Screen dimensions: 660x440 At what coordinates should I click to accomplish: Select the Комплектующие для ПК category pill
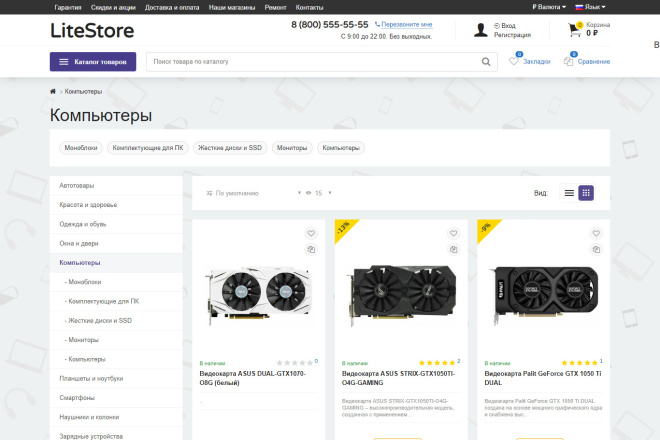pyautogui.click(x=148, y=148)
